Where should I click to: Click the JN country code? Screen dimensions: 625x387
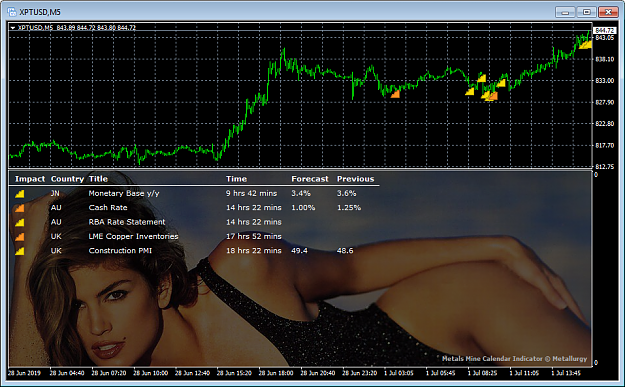coord(55,193)
